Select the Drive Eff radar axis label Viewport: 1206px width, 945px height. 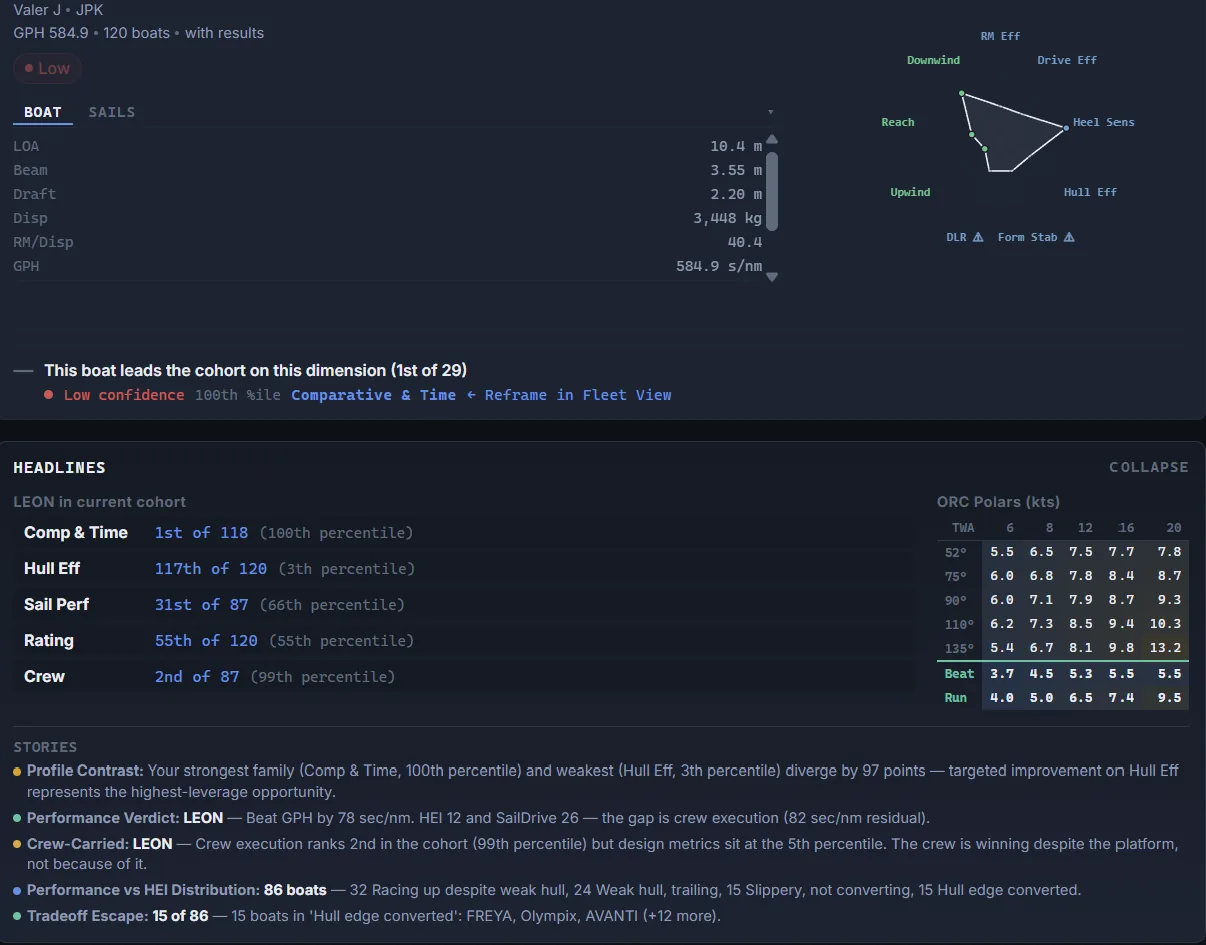(x=1067, y=60)
